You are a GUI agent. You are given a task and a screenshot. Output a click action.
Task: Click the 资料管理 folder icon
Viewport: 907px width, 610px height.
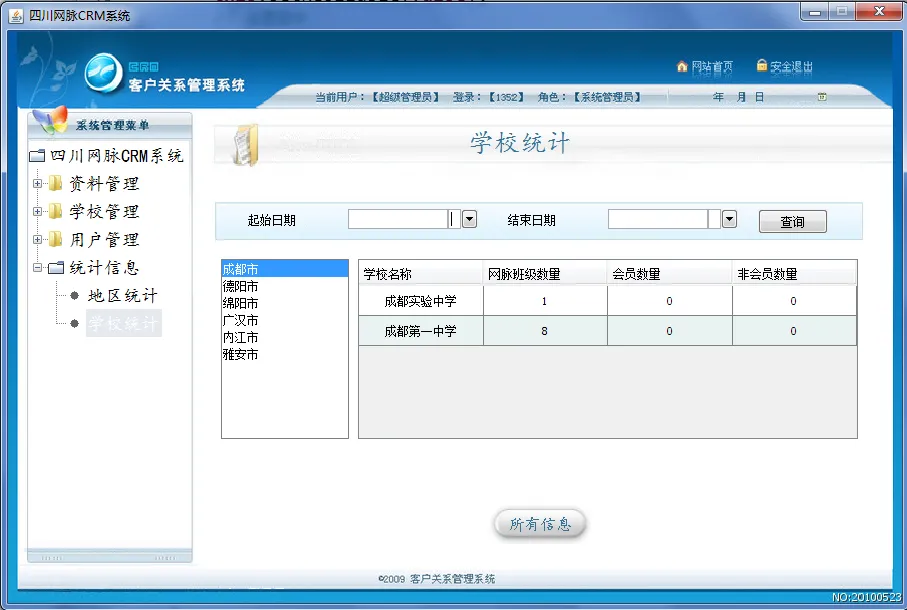55,184
